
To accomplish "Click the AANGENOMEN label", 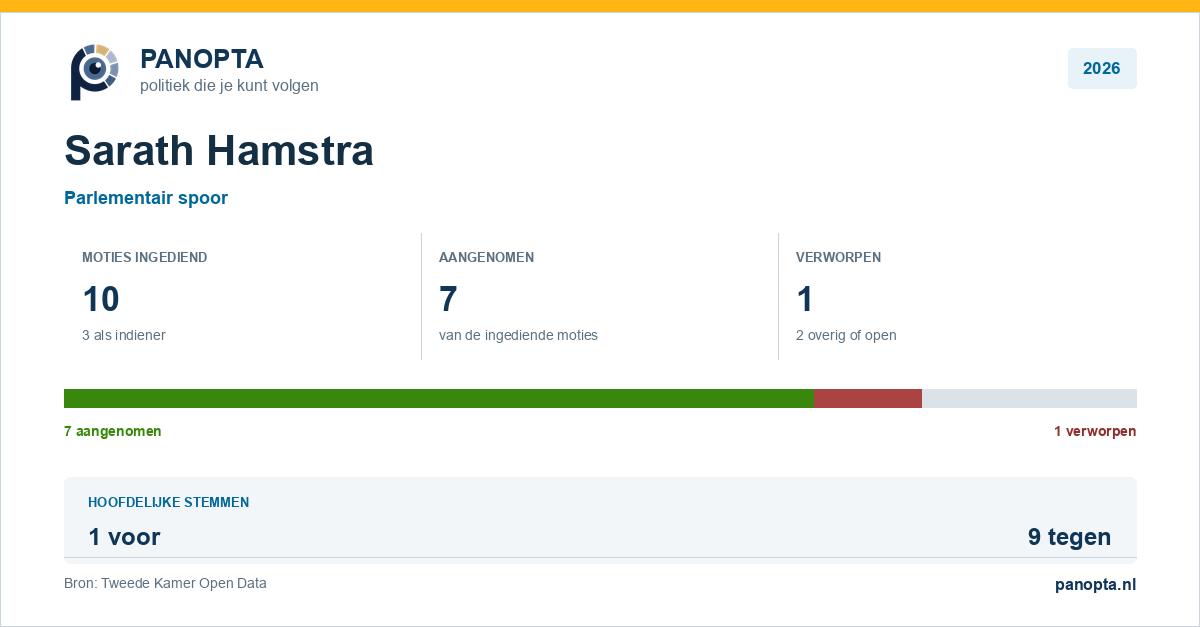I will pos(486,257).
